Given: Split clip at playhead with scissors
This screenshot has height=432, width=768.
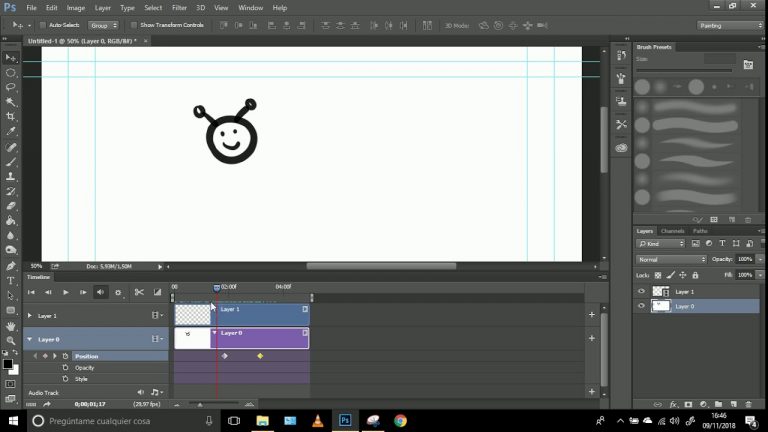Looking at the screenshot, I should (x=139, y=292).
